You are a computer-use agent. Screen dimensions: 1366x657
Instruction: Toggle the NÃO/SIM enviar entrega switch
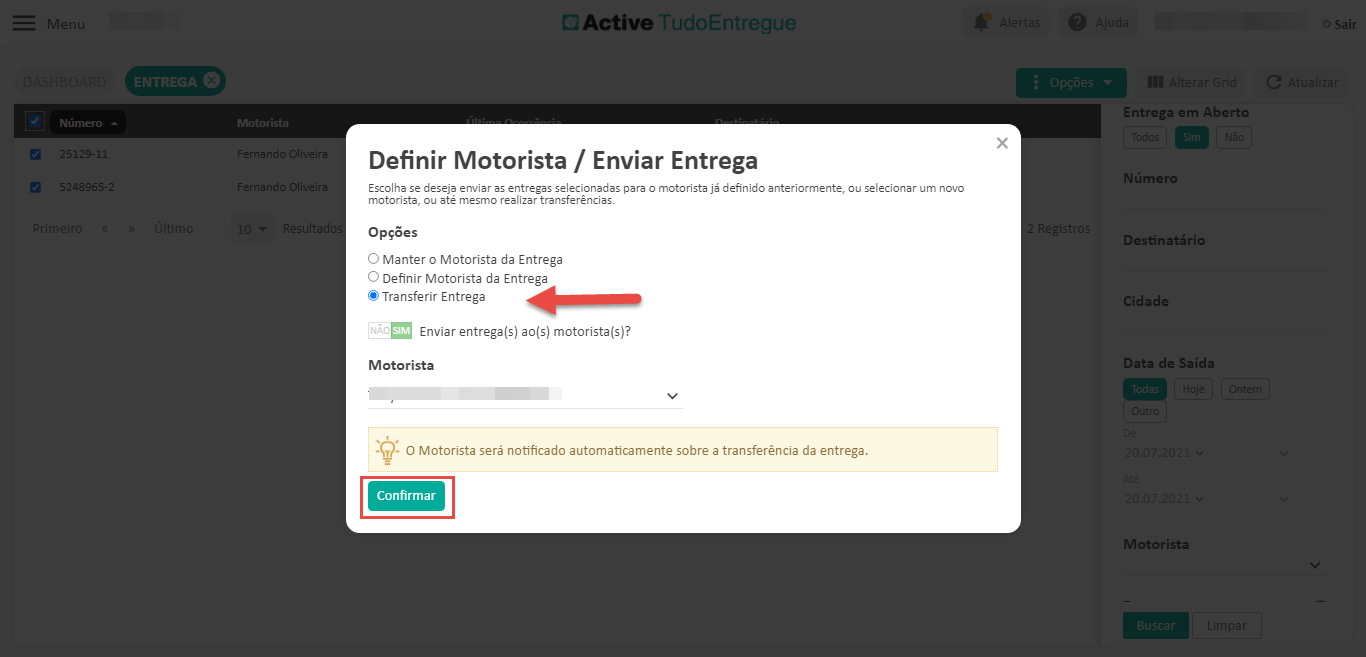[x=390, y=331]
